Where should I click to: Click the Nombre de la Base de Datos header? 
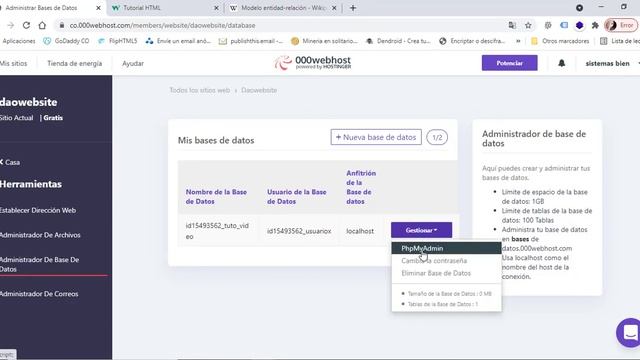pyautogui.click(x=216, y=196)
